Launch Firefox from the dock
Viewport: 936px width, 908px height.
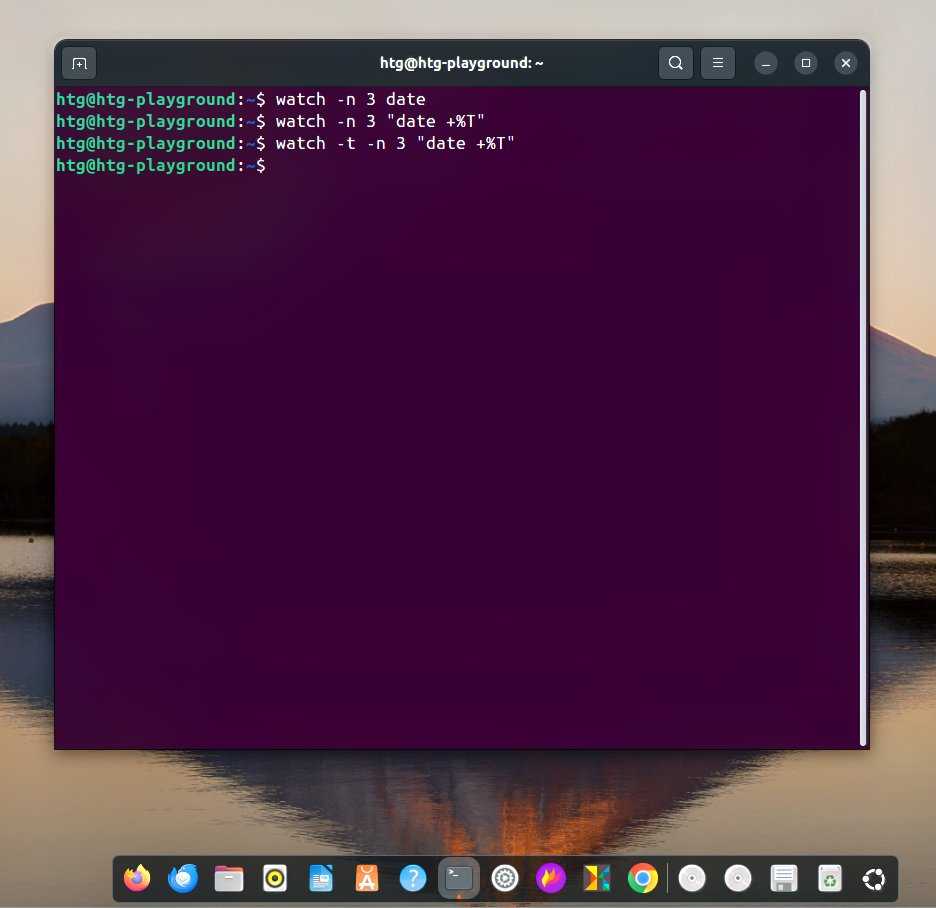tap(137, 879)
